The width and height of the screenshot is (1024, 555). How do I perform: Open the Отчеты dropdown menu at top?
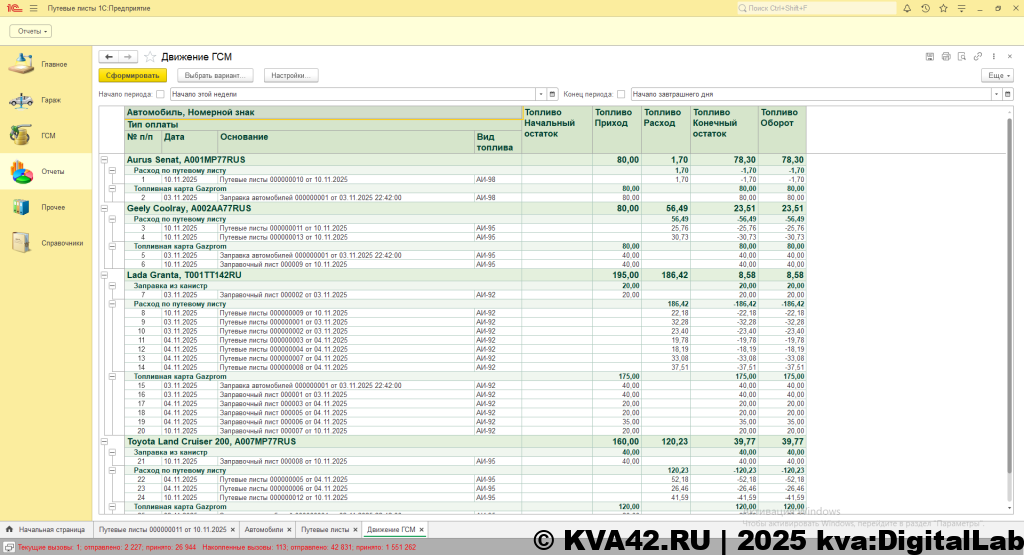(31, 31)
